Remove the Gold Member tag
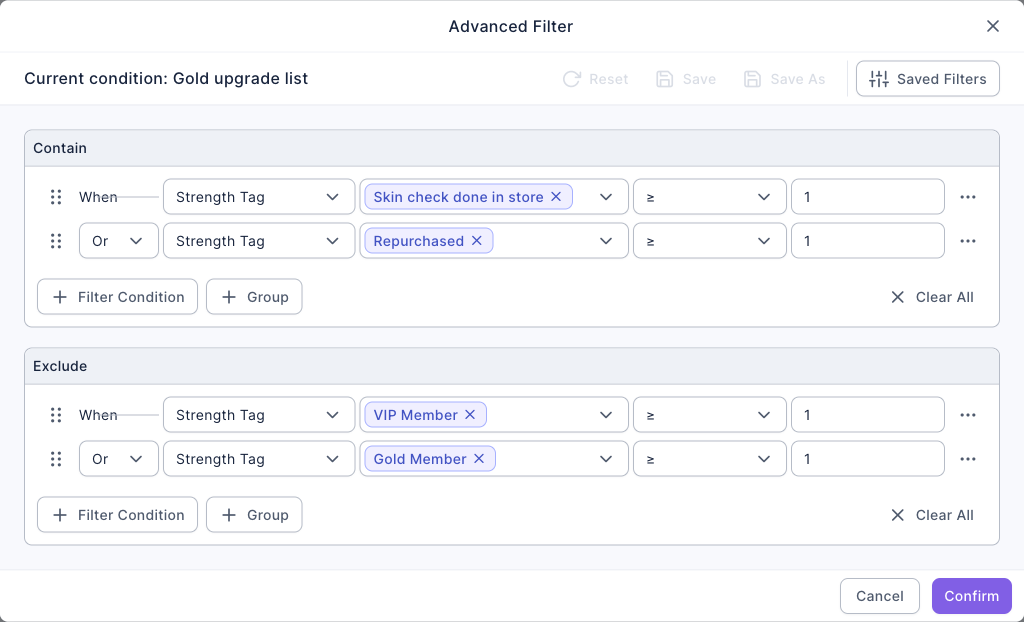The width and height of the screenshot is (1024, 622). [x=479, y=459]
